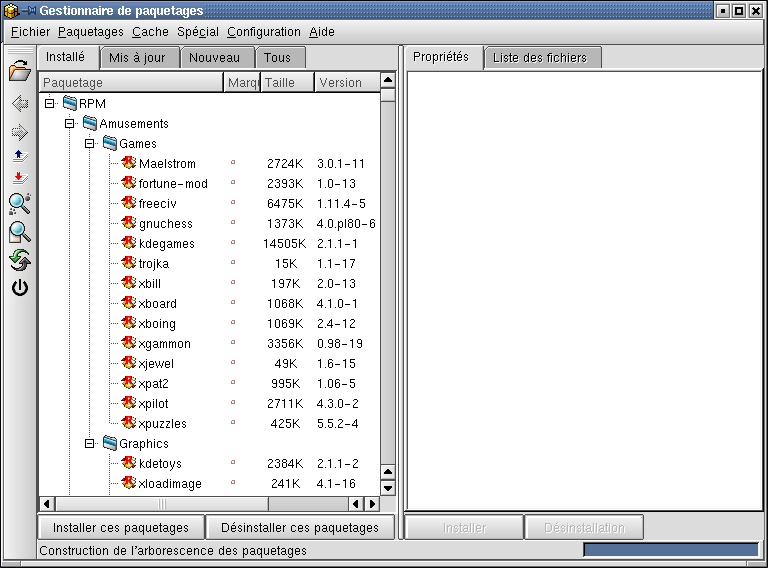
Task: Collapse the Amusements category
Action: click(x=69, y=123)
